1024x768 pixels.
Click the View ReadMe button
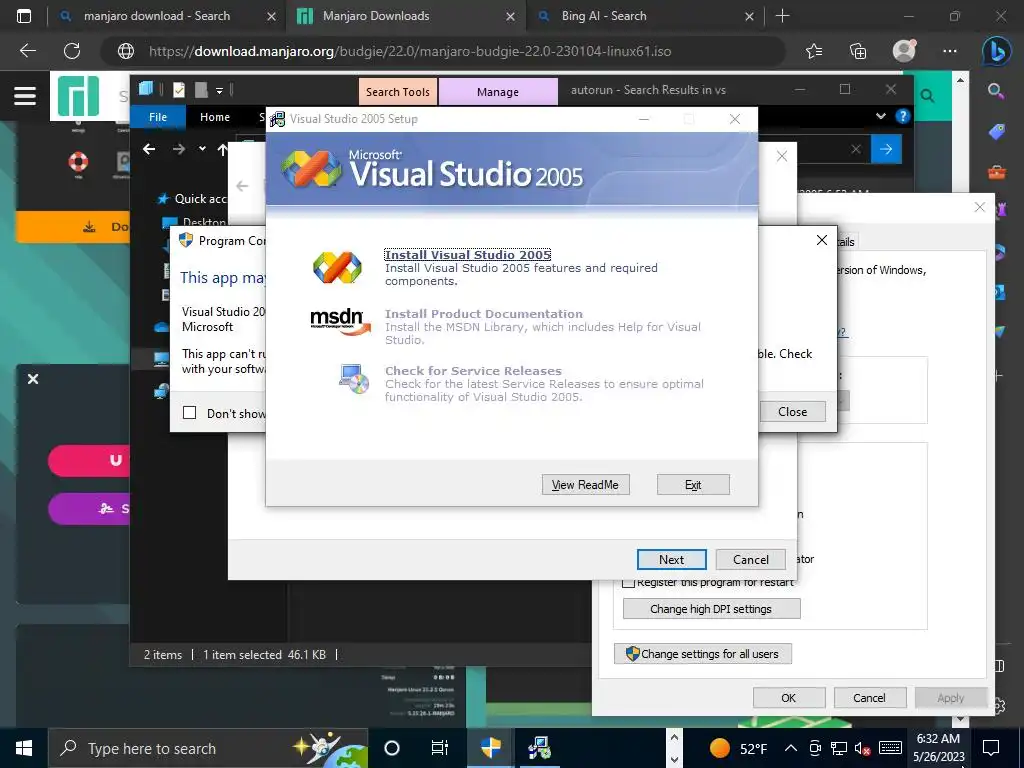pos(585,485)
